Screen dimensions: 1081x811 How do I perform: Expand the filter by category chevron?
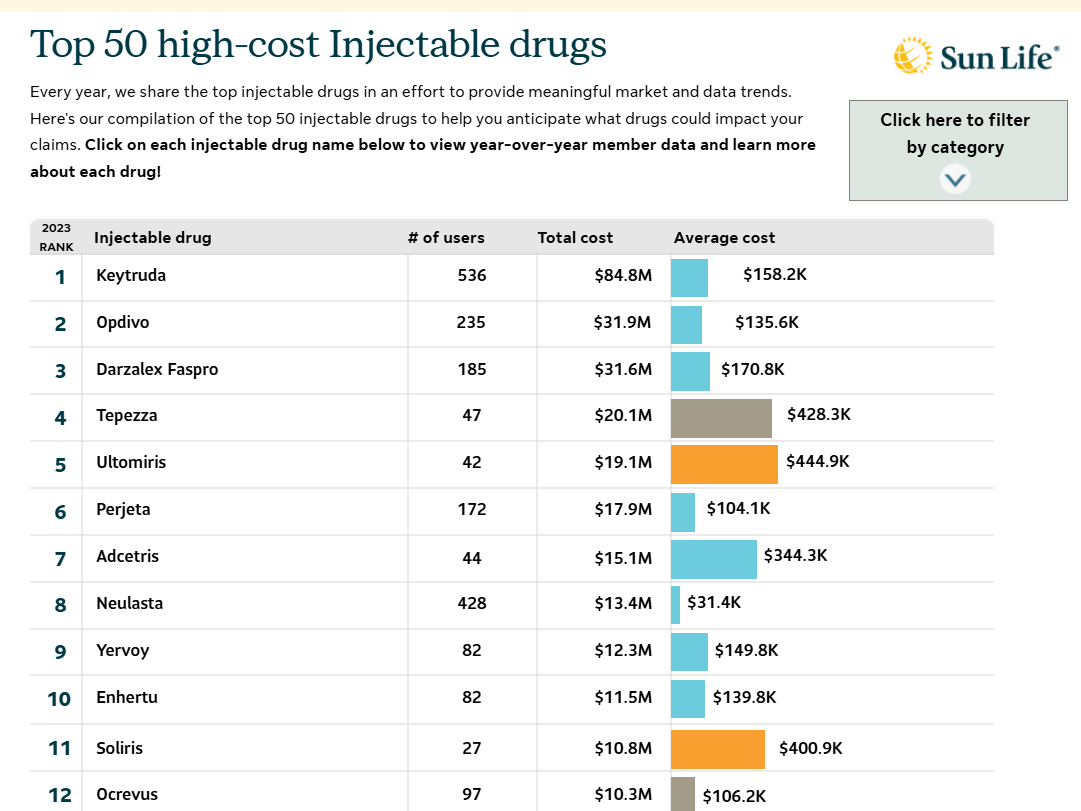point(955,179)
